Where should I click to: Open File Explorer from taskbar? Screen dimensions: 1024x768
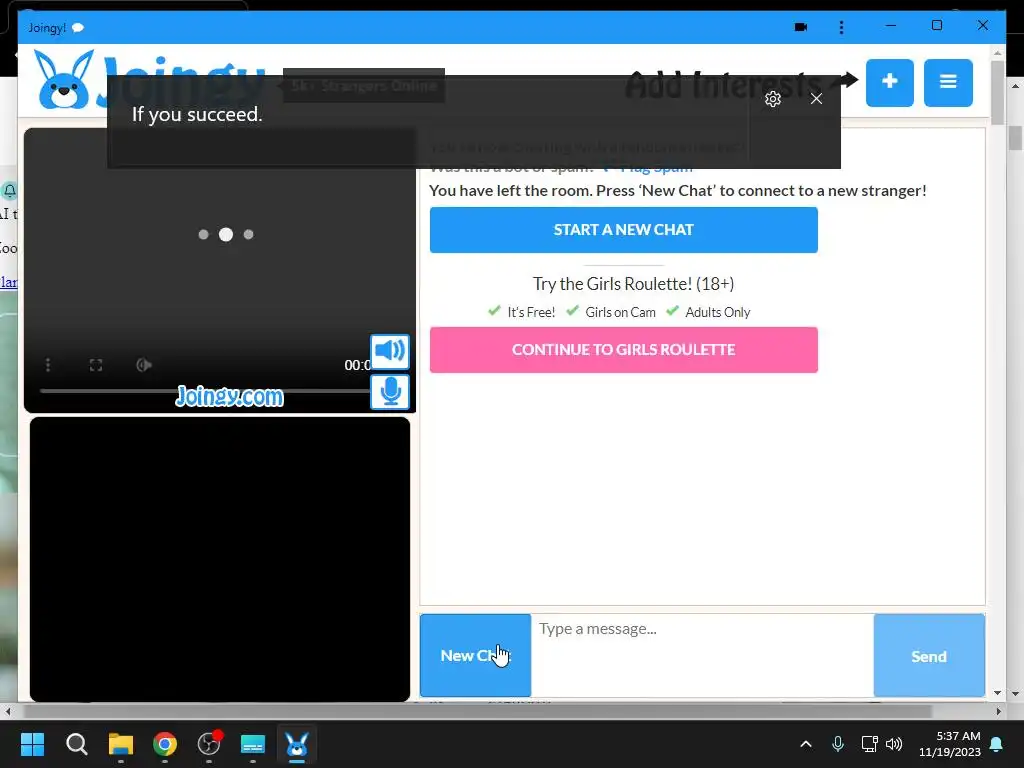(x=121, y=744)
